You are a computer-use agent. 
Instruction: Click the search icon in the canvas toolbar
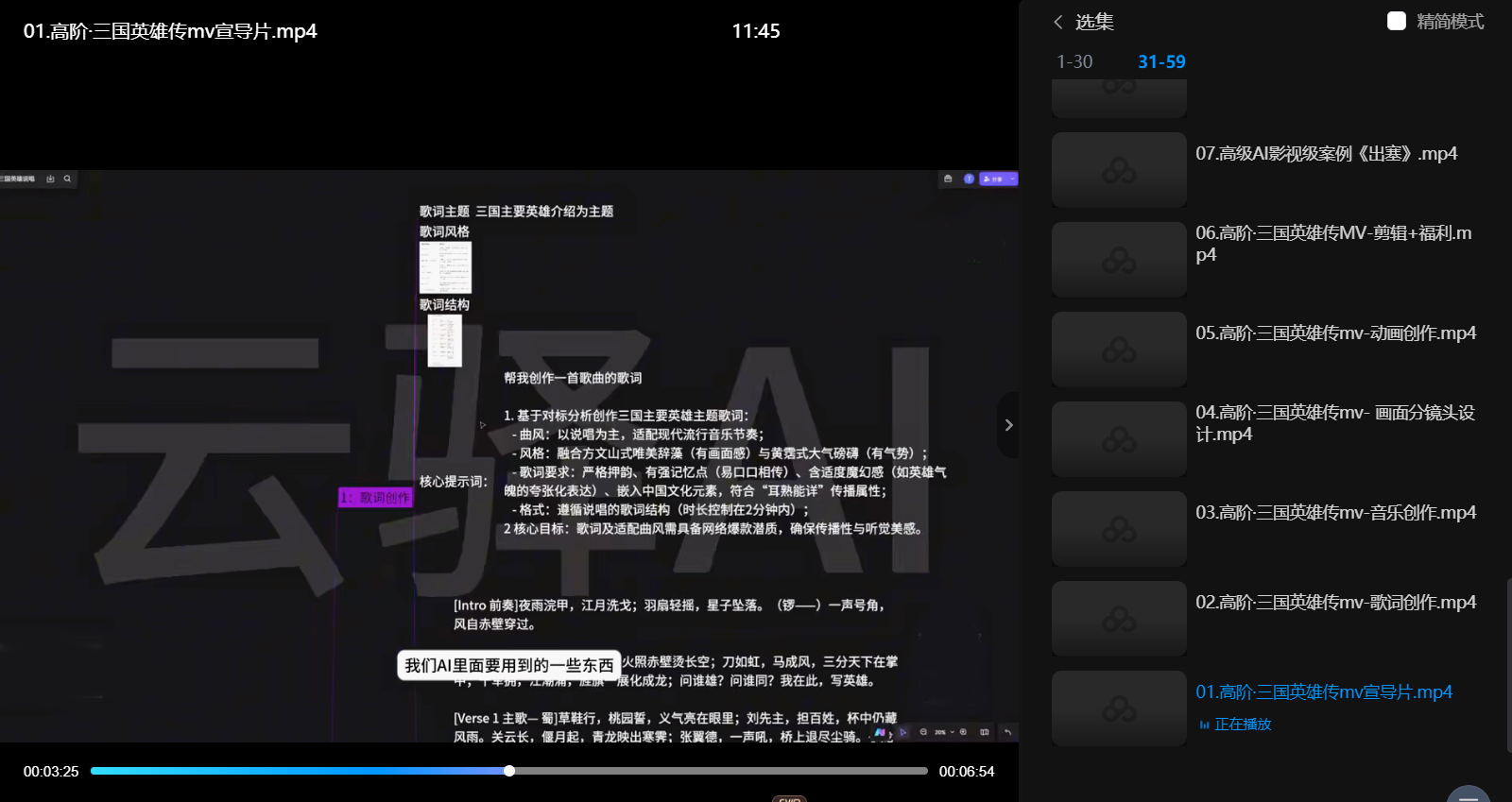click(67, 179)
